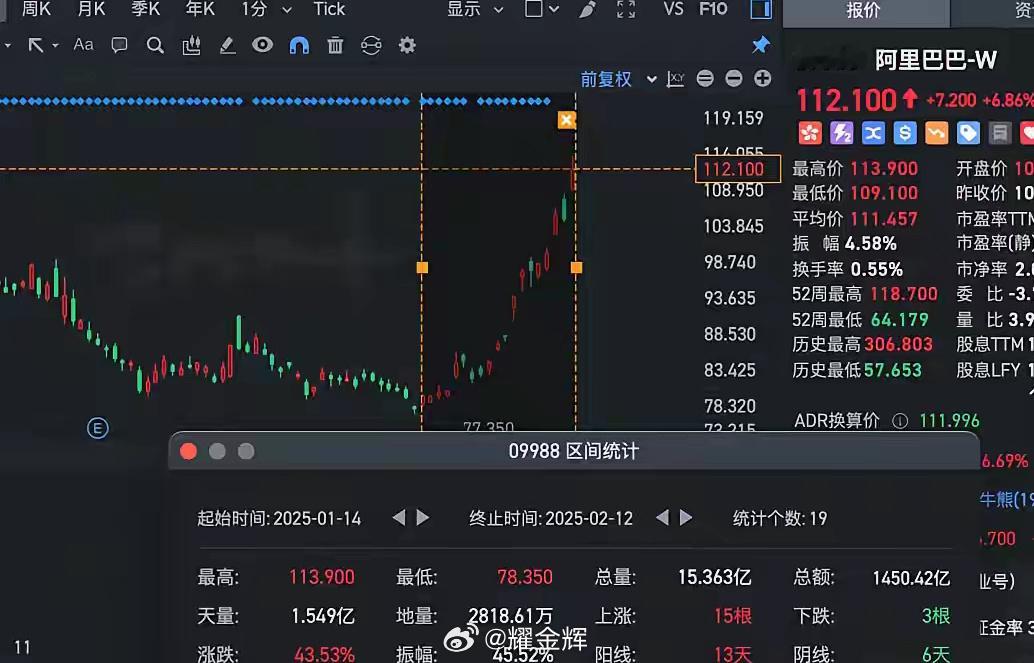Click the orange down-trend chart icon
This screenshot has height=663, width=1034.
coord(936,133)
